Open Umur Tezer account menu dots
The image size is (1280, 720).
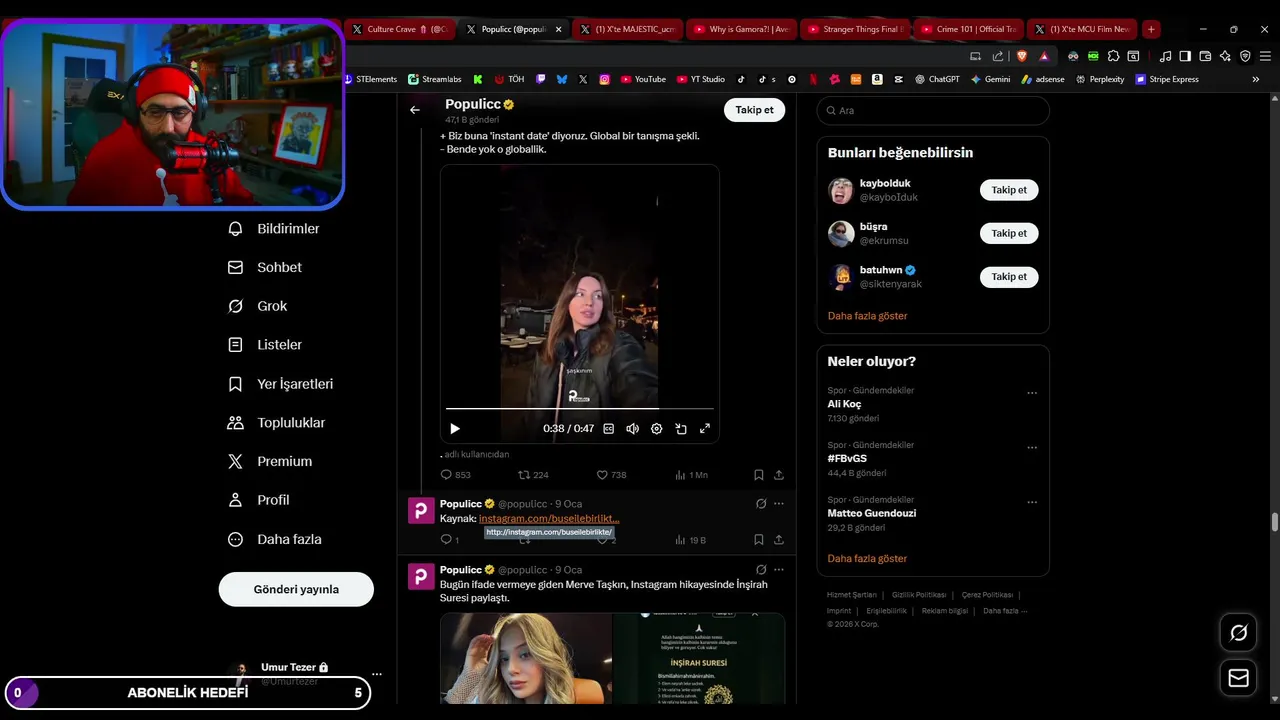377,674
